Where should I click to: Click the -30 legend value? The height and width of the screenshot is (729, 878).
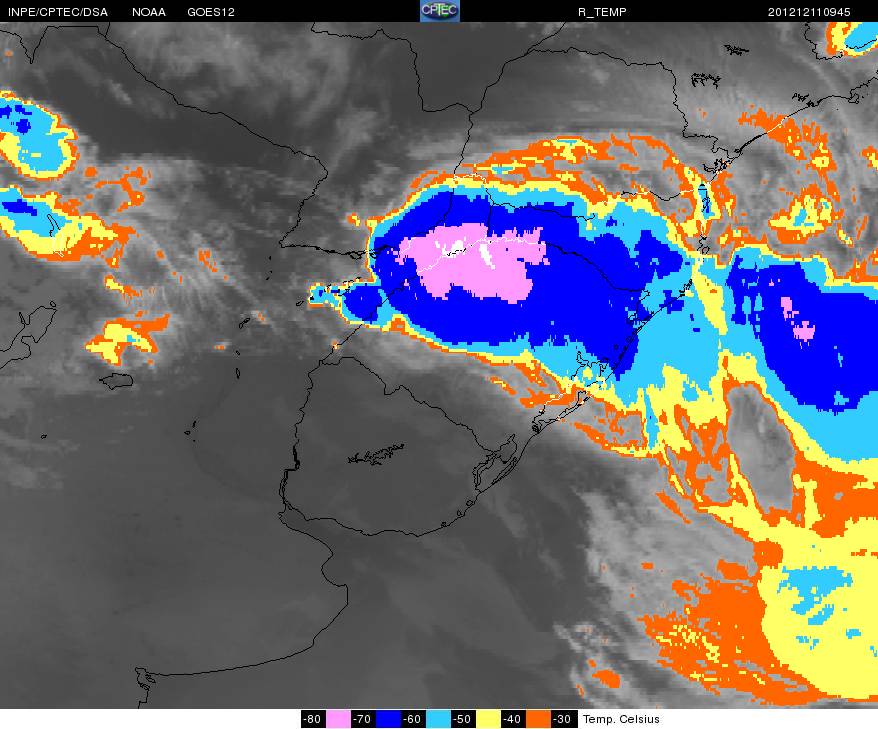(563, 719)
